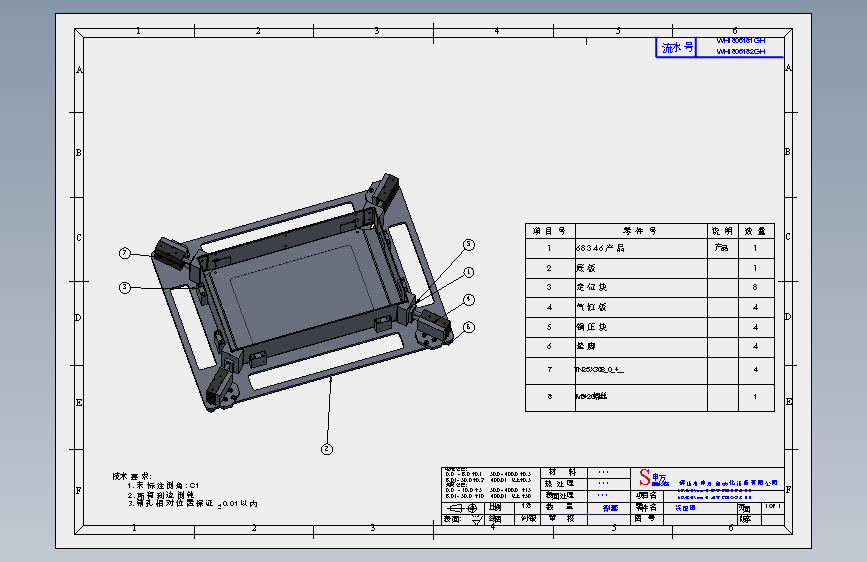Click quantity 8 in the 定位块 row

(x=755, y=287)
